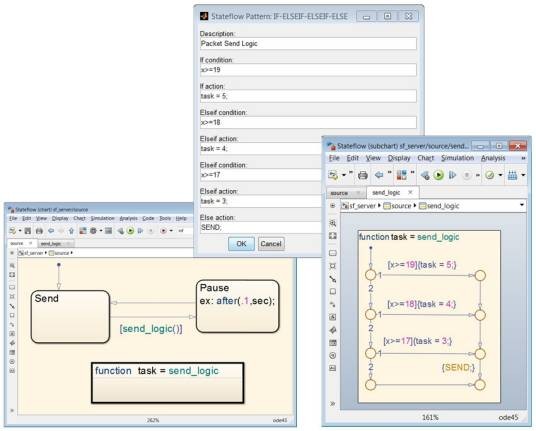Click fit to view icon in the subchart palette

click(333, 236)
